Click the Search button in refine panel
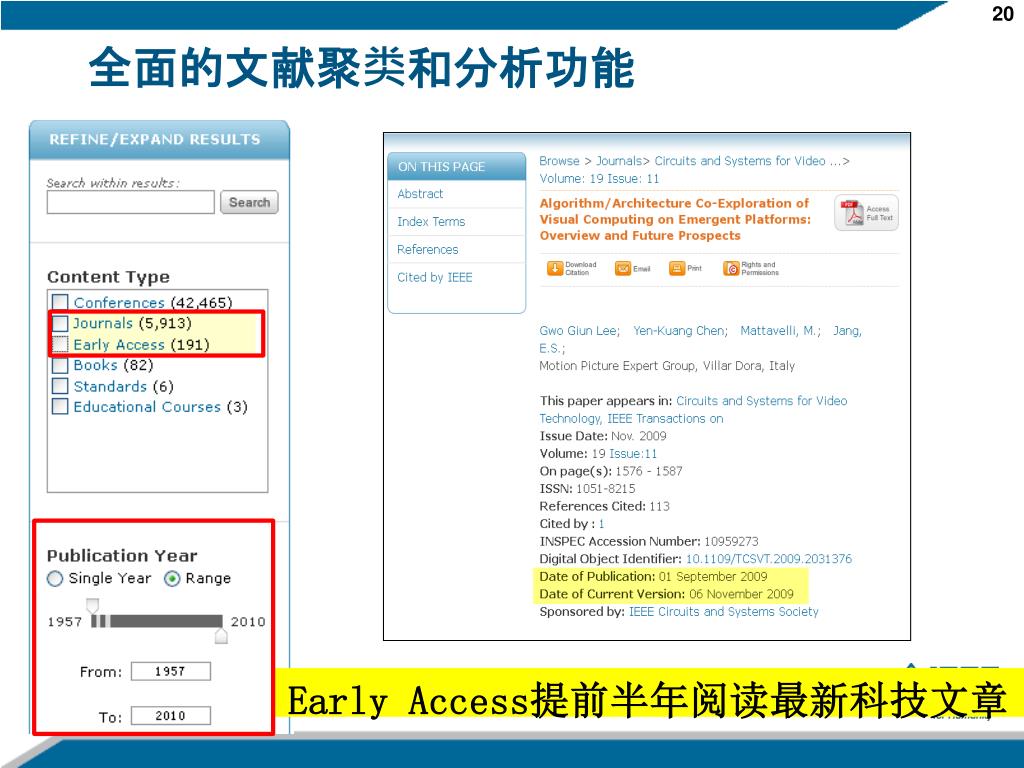Image resolution: width=1024 pixels, height=768 pixels. point(249,202)
